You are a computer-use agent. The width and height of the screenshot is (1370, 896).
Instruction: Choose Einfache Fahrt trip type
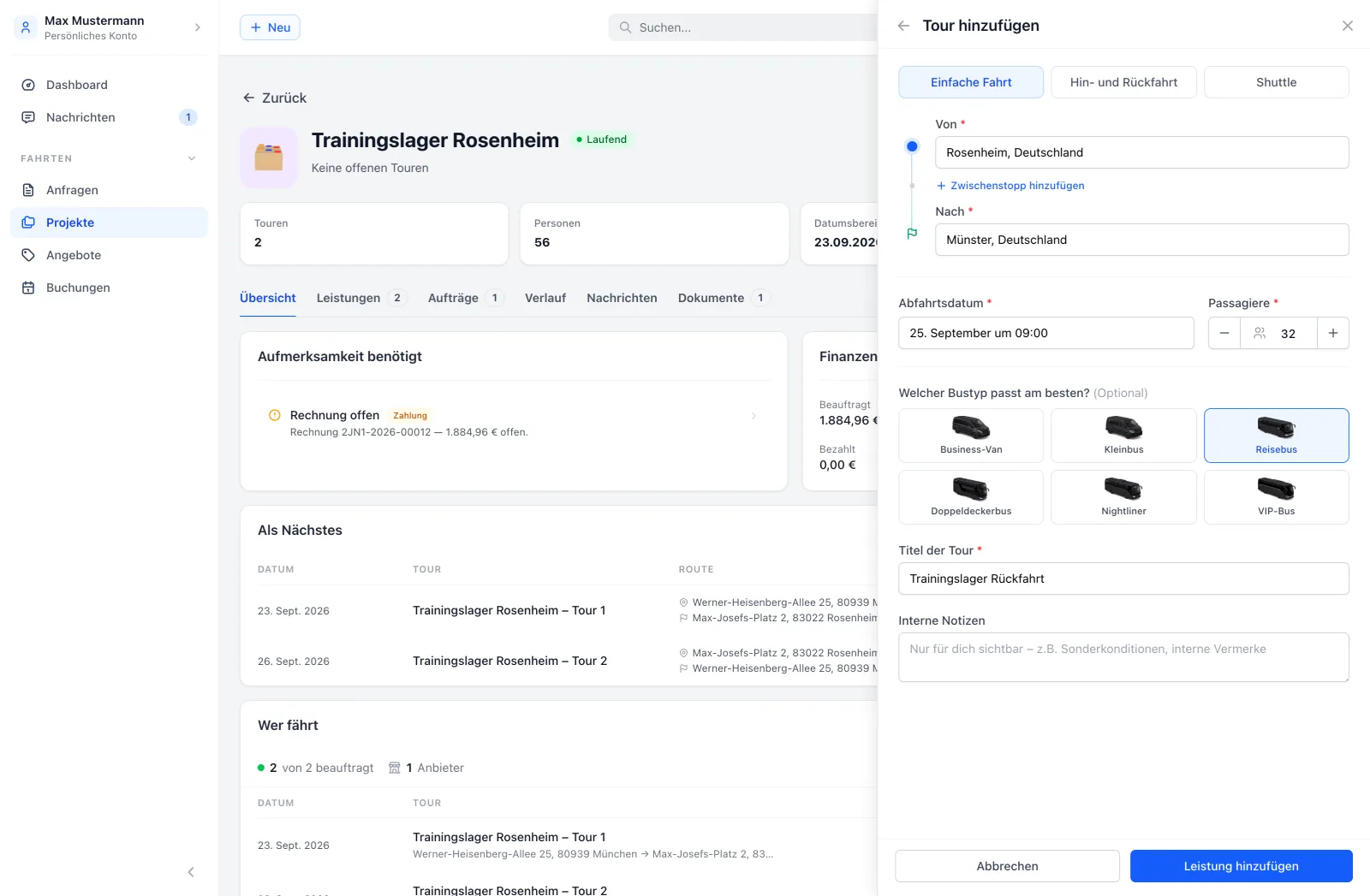coord(971,82)
